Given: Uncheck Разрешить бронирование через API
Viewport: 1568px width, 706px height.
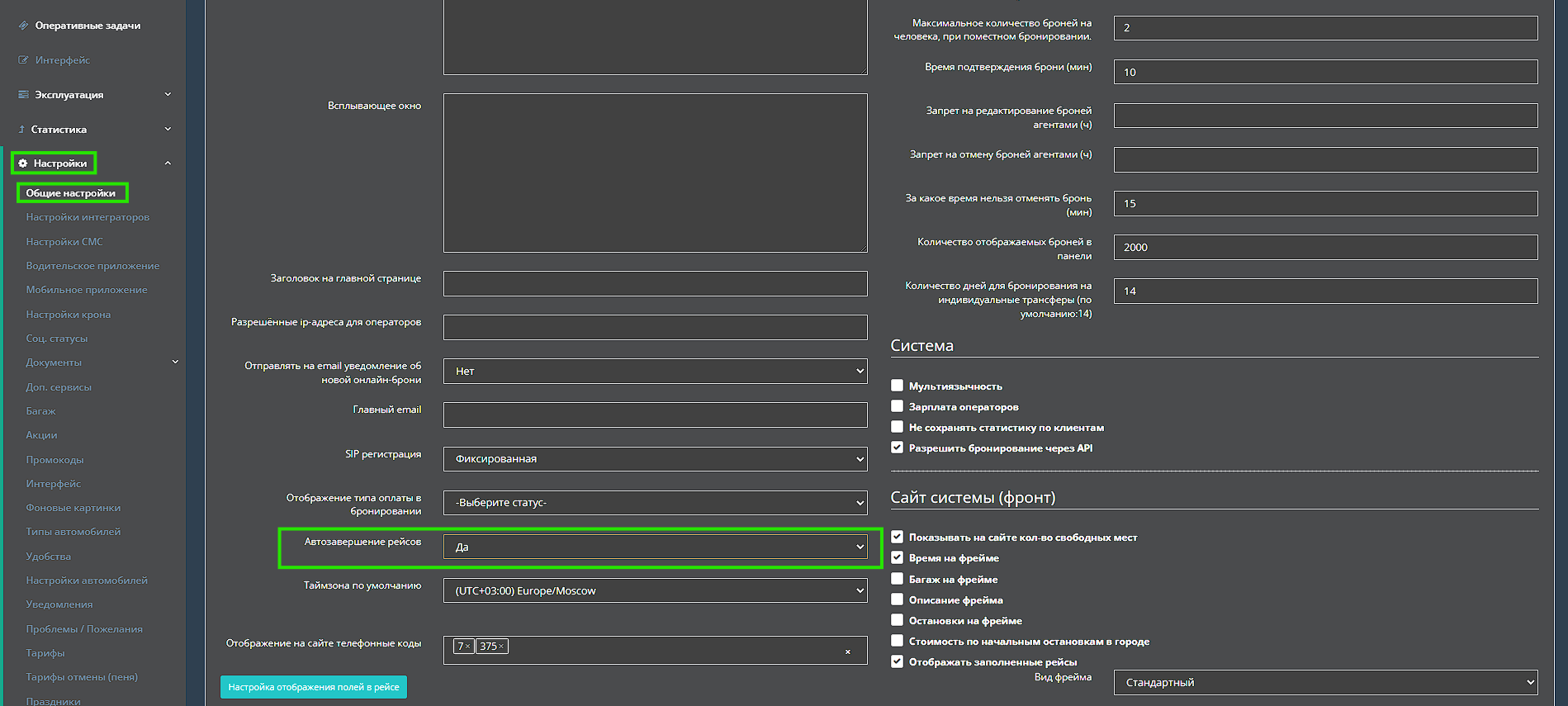Looking at the screenshot, I should (897, 448).
